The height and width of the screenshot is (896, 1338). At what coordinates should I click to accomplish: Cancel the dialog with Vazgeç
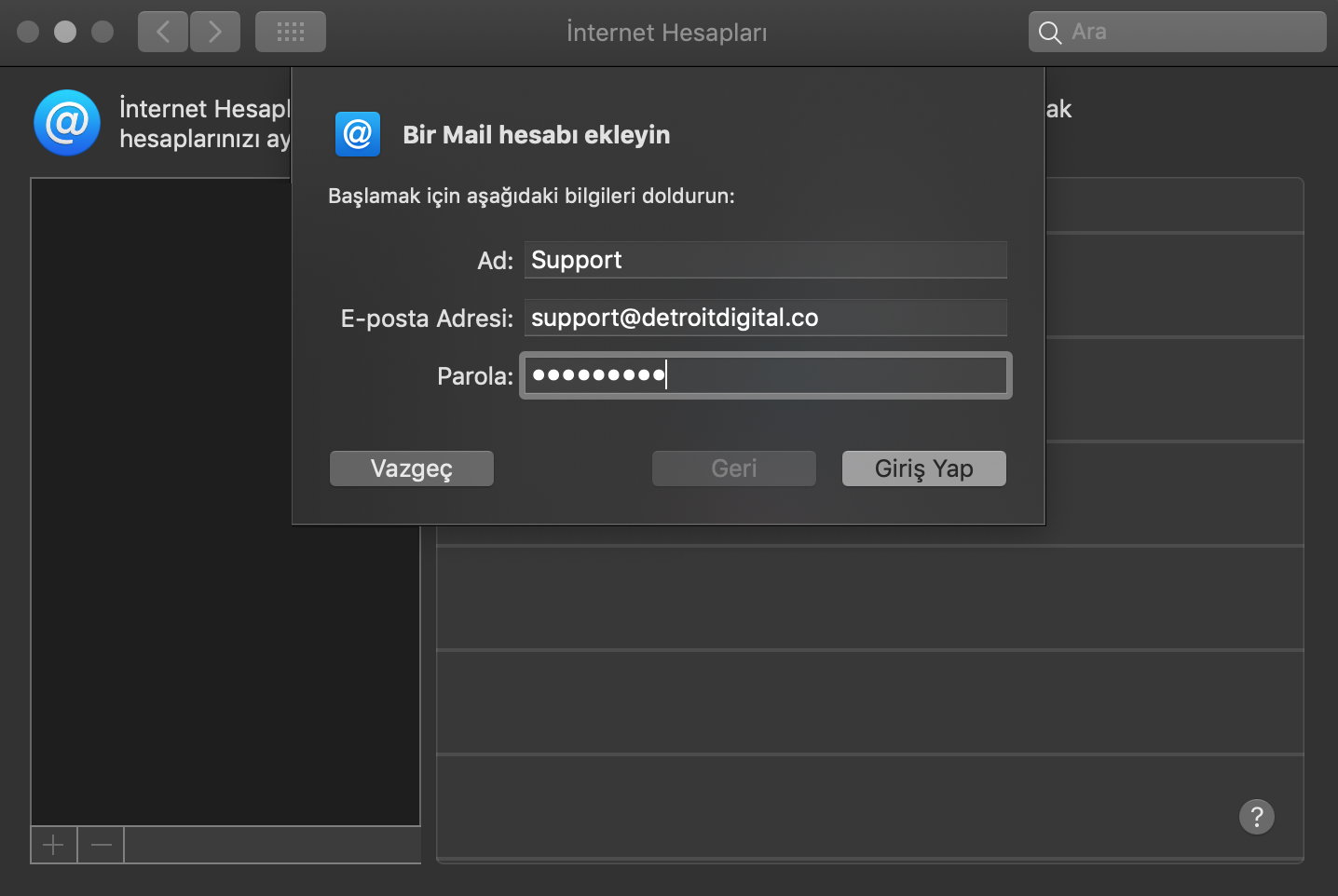(411, 468)
